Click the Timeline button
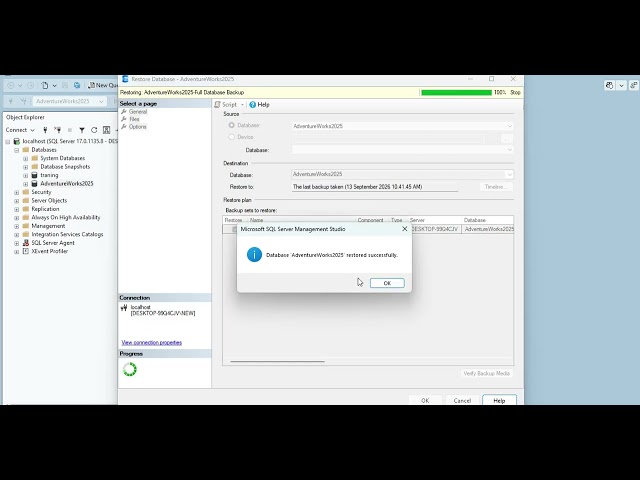Image resolution: width=640 pixels, height=480 pixels. pyautogui.click(x=496, y=187)
